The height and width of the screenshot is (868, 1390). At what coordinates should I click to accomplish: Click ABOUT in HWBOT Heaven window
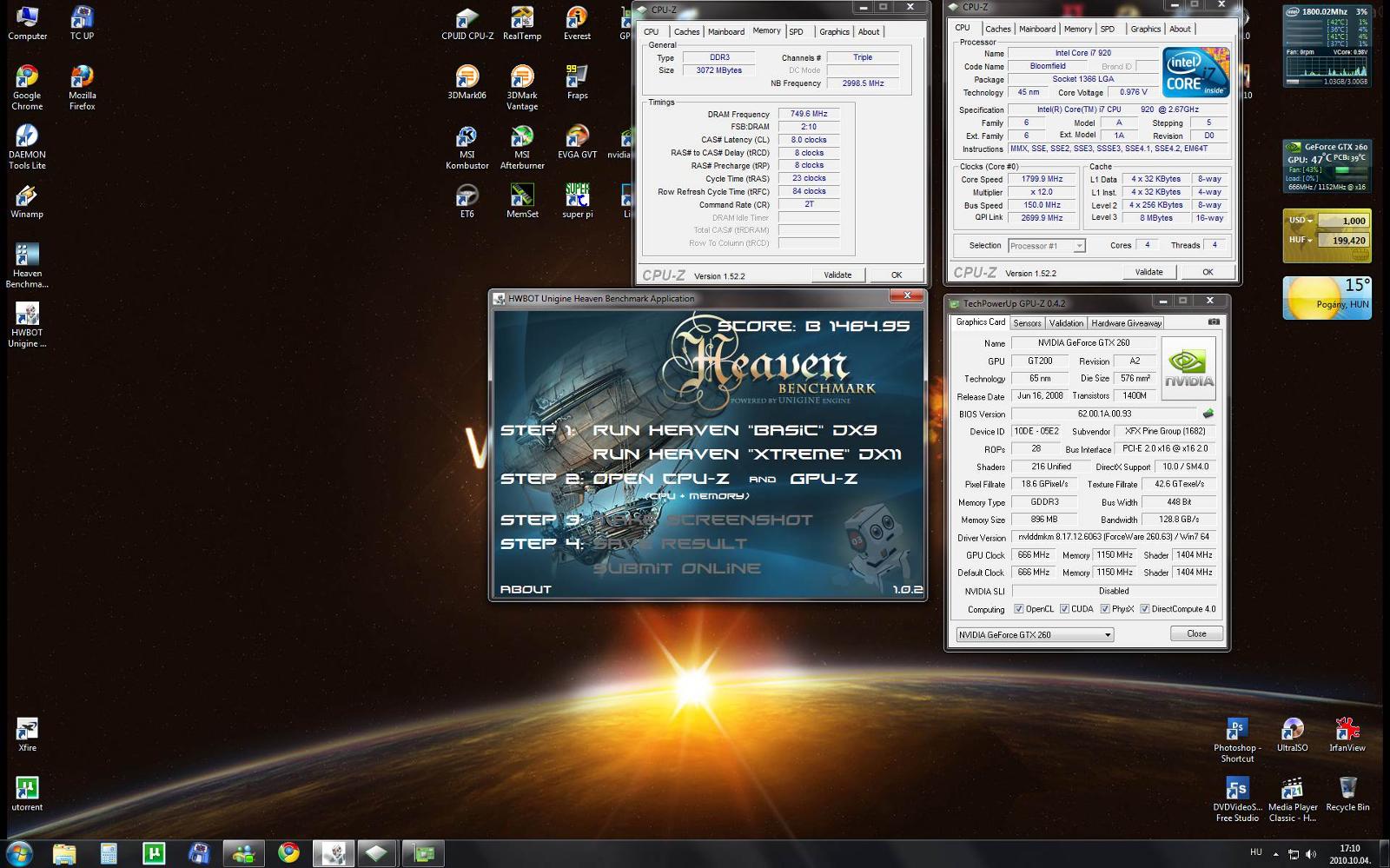[x=526, y=589]
